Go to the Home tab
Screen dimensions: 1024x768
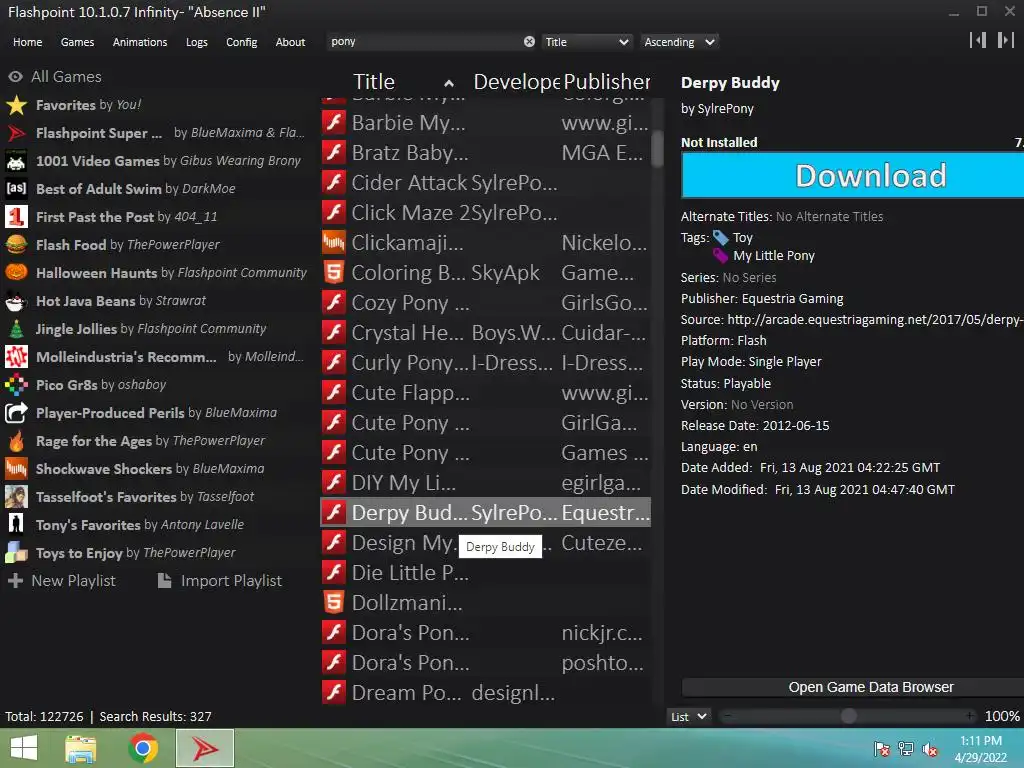pos(27,42)
